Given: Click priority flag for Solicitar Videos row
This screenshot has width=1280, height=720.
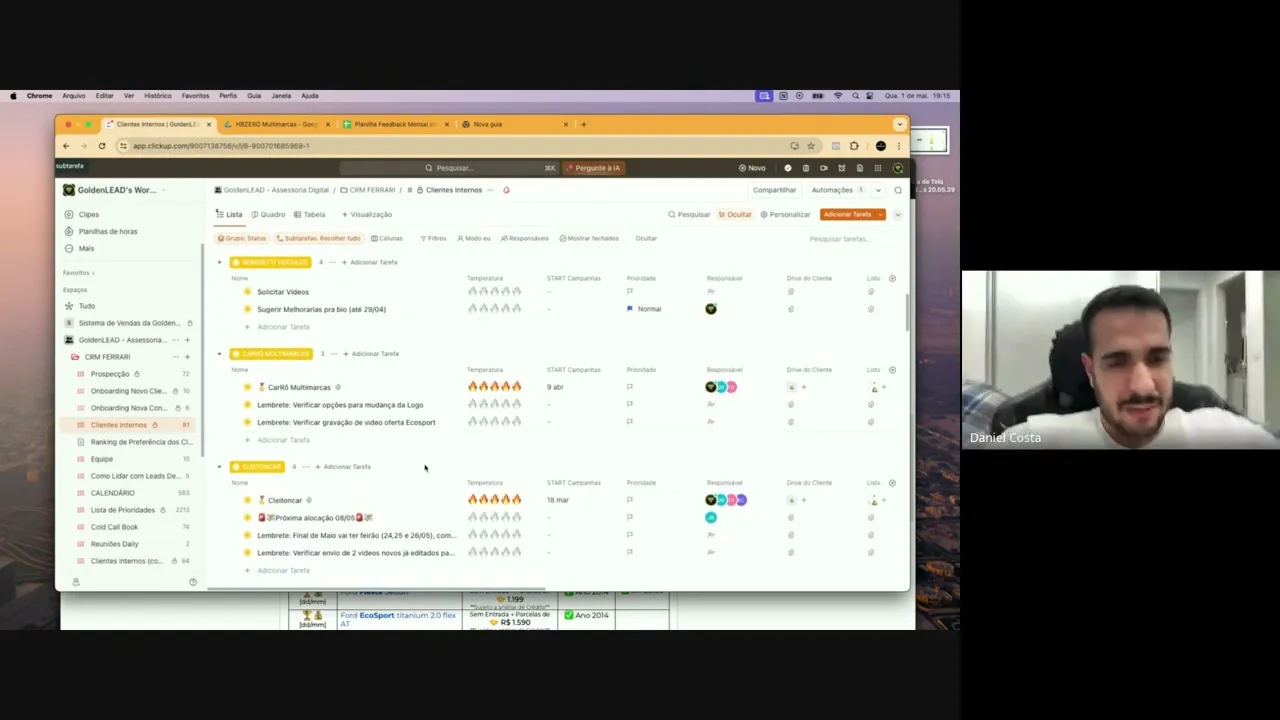Looking at the screenshot, I should [x=629, y=292].
